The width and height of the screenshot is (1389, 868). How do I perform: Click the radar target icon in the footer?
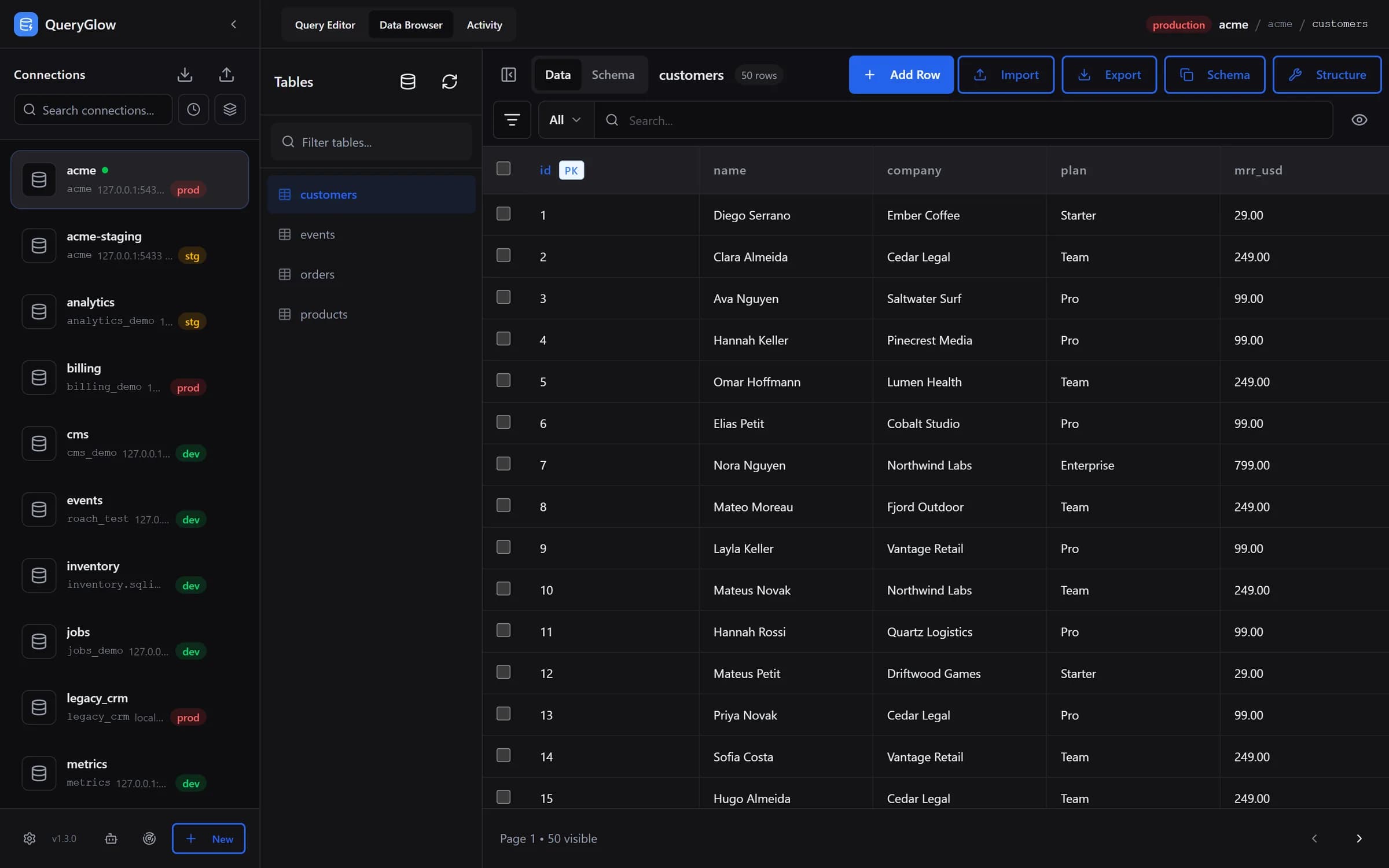pos(149,838)
